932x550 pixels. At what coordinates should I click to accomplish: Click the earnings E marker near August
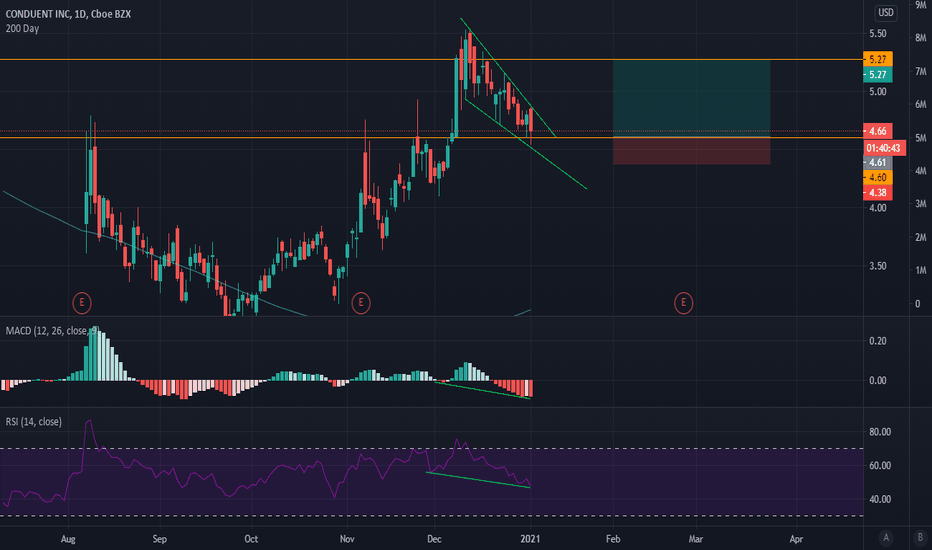click(x=82, y=303)
